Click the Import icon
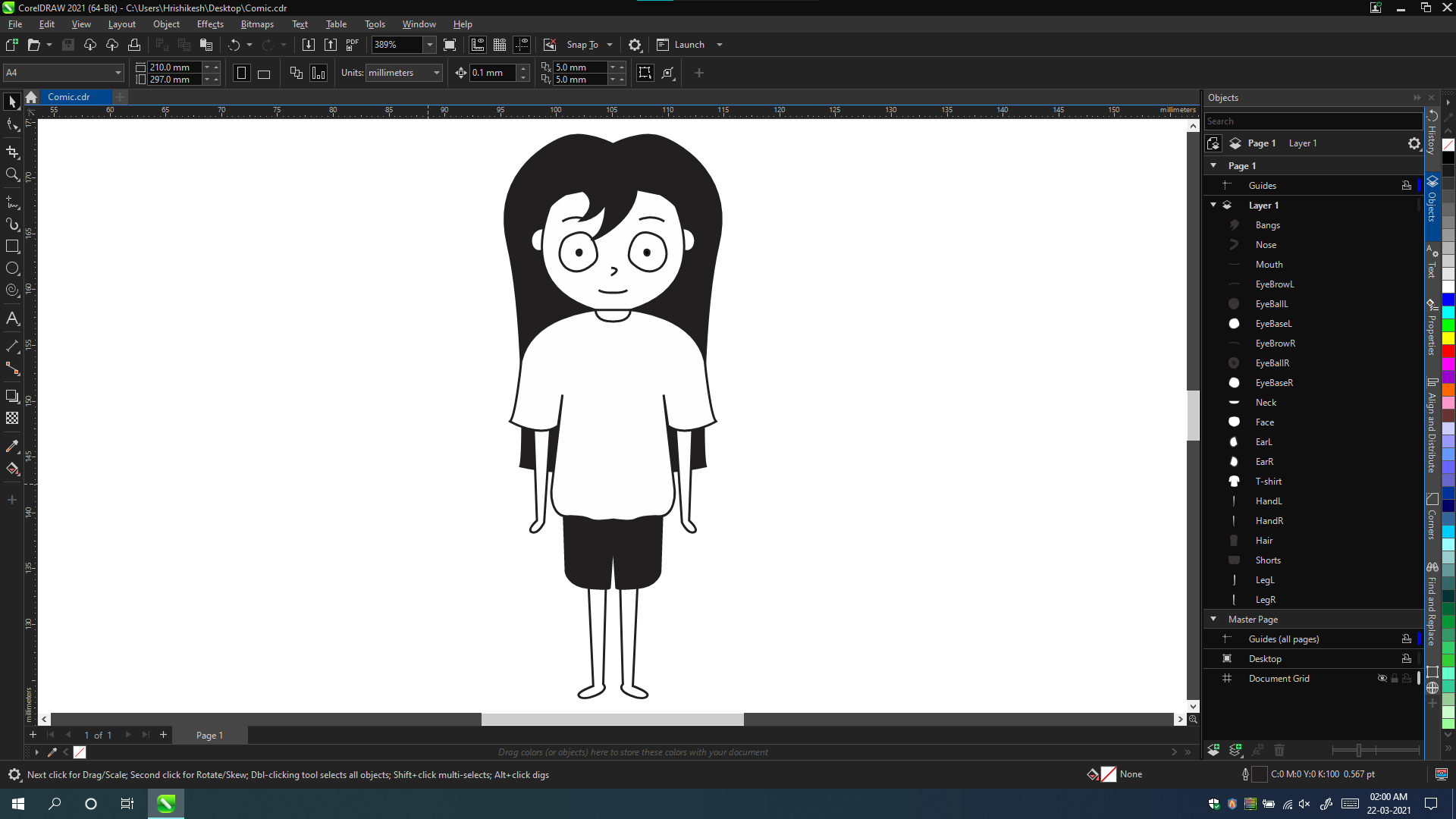Screen dimensions: 1456x819 tap(309, 45)
